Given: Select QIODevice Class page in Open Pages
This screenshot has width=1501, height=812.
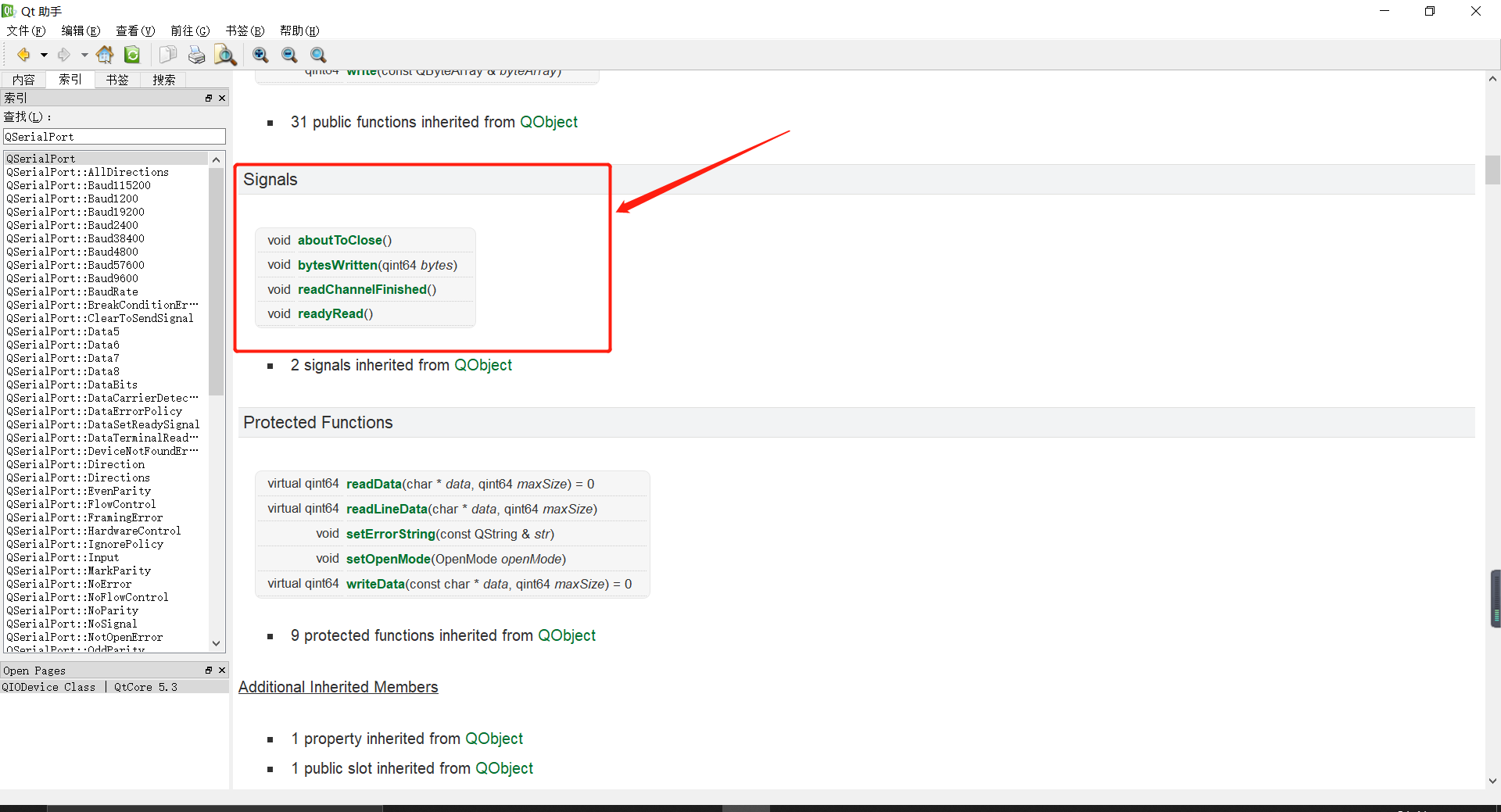Looking at the screenshot, I should tap(114, 687).
